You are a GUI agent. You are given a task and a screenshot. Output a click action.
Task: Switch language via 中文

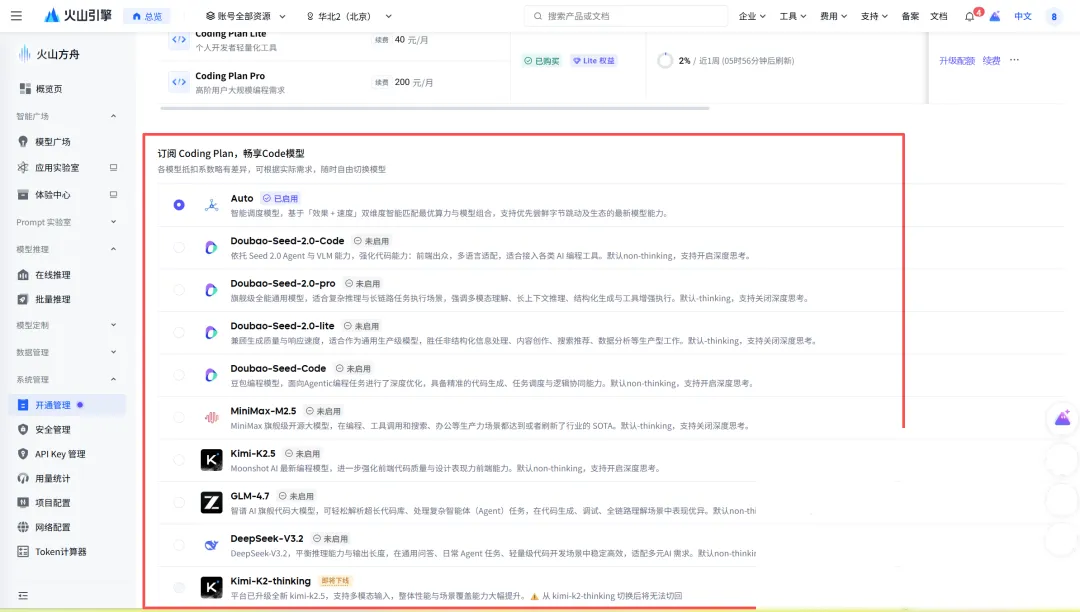pyautogui.click(x=1023, y=16)
